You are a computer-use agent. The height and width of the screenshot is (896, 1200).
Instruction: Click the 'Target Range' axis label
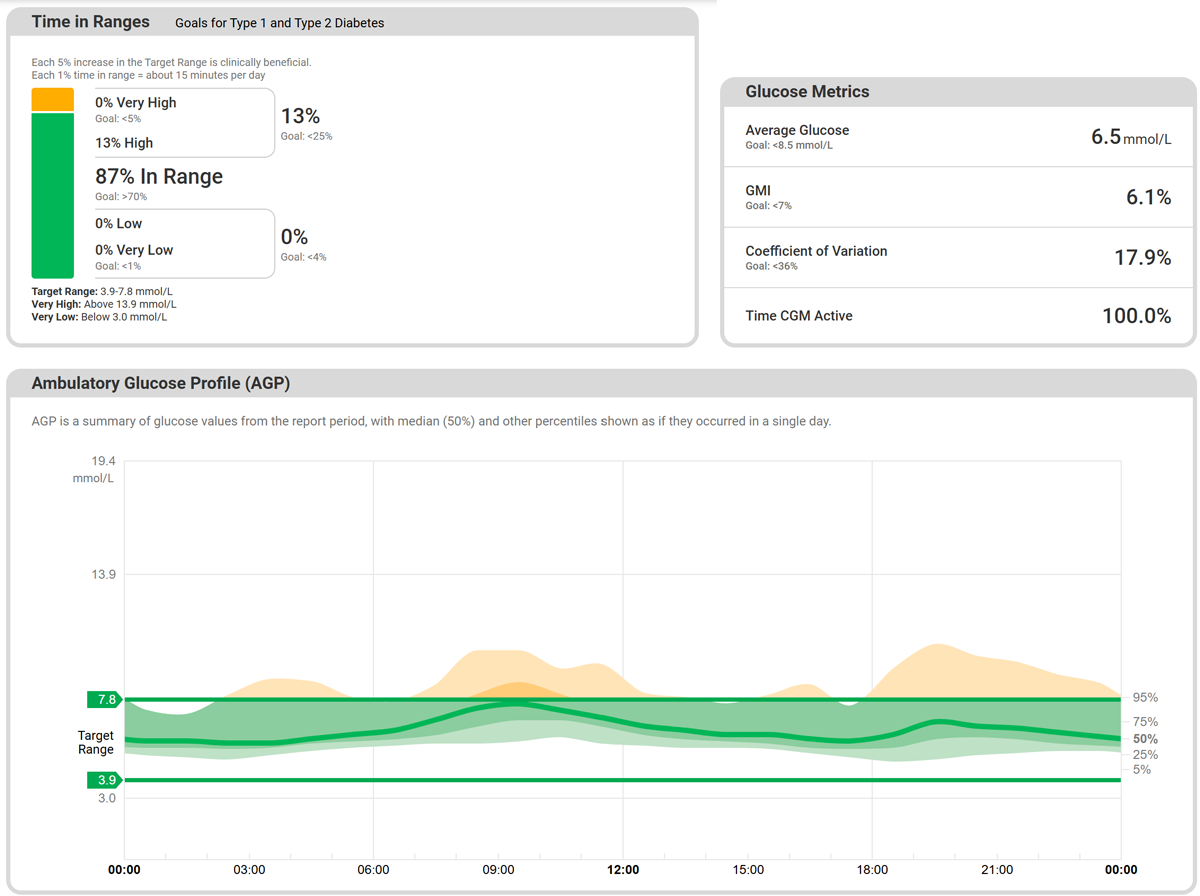(96, 742)
